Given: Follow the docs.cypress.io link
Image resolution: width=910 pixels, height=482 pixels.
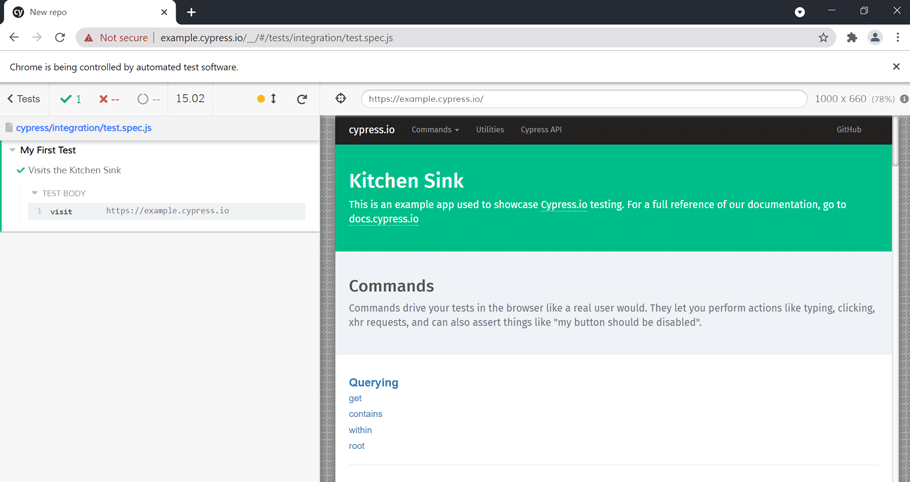Looking at the screenshot, I should tap(383, 219).
